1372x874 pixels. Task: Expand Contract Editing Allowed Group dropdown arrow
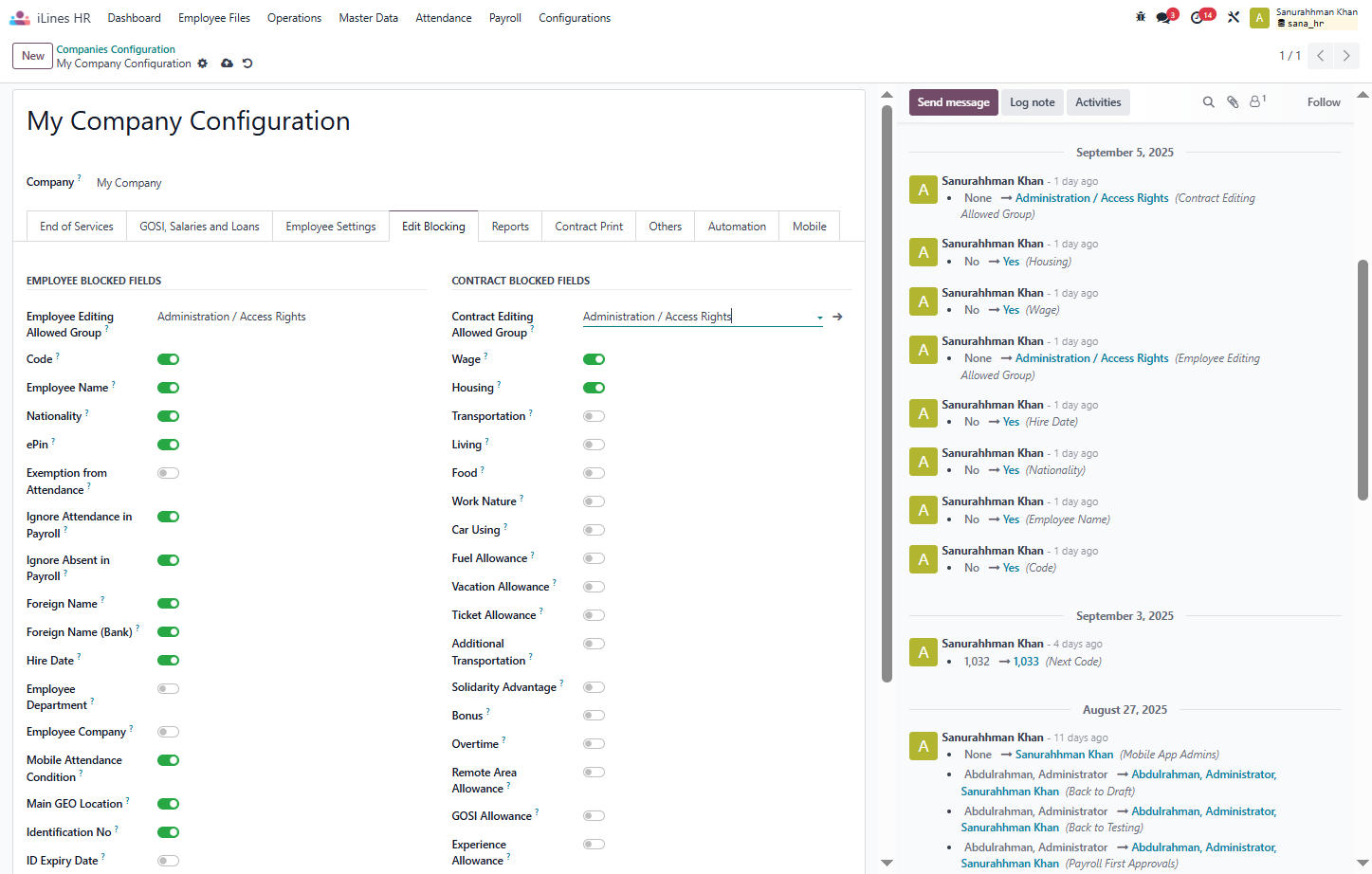point(819,318)
